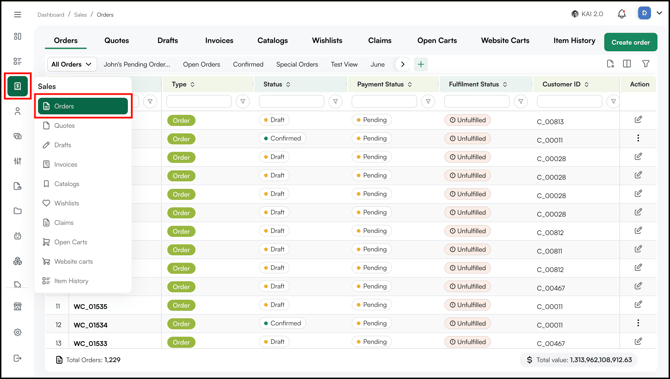This screenshot has height=379, width=670.
Task: Switch to the Drafts tab
Action: point(168,41)
